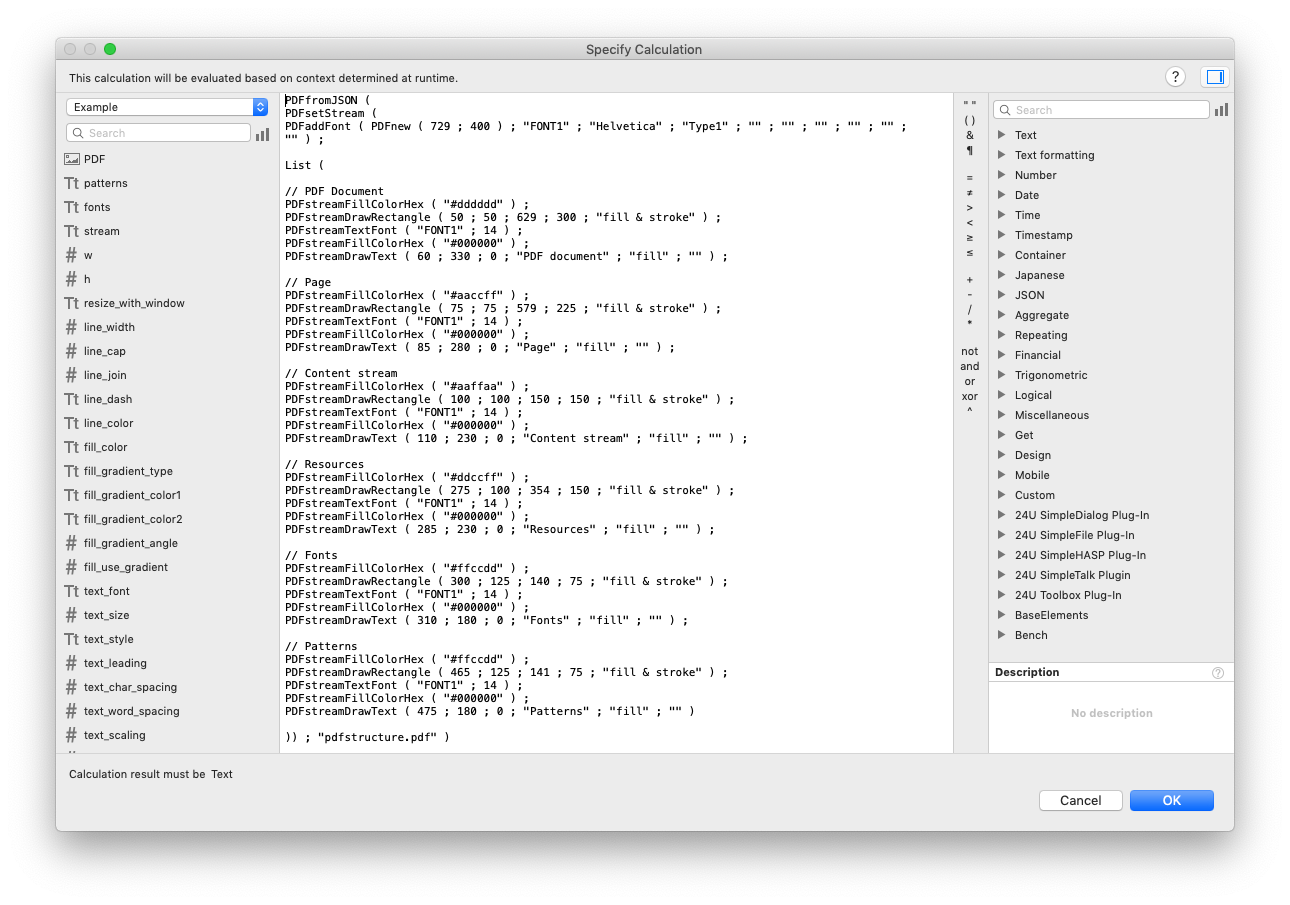1290x905 pixels.
Task: Select the resize_with_window field
Action: click(x=134, y=303)
